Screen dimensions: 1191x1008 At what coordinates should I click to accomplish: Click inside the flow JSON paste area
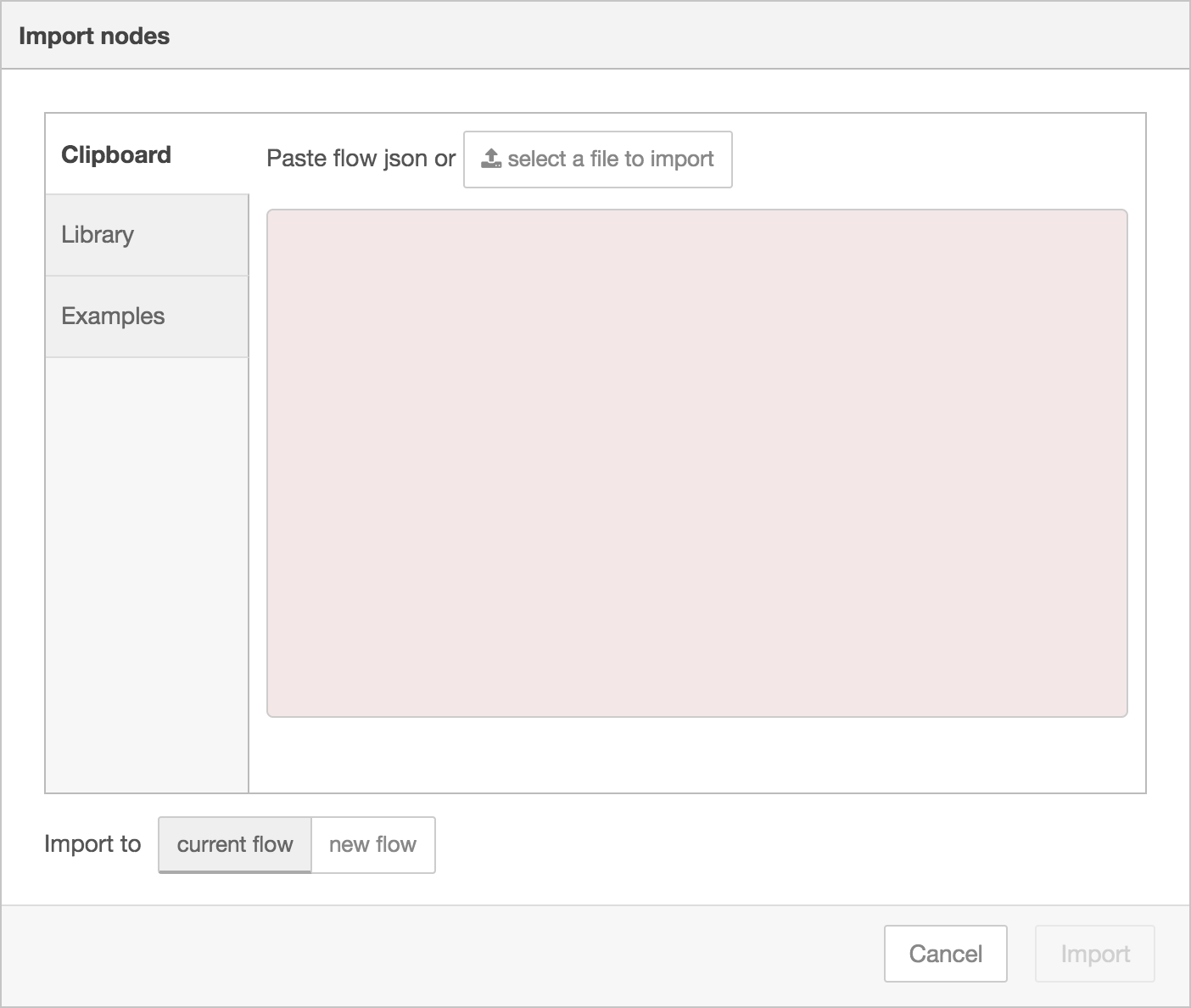coord(696,462)
